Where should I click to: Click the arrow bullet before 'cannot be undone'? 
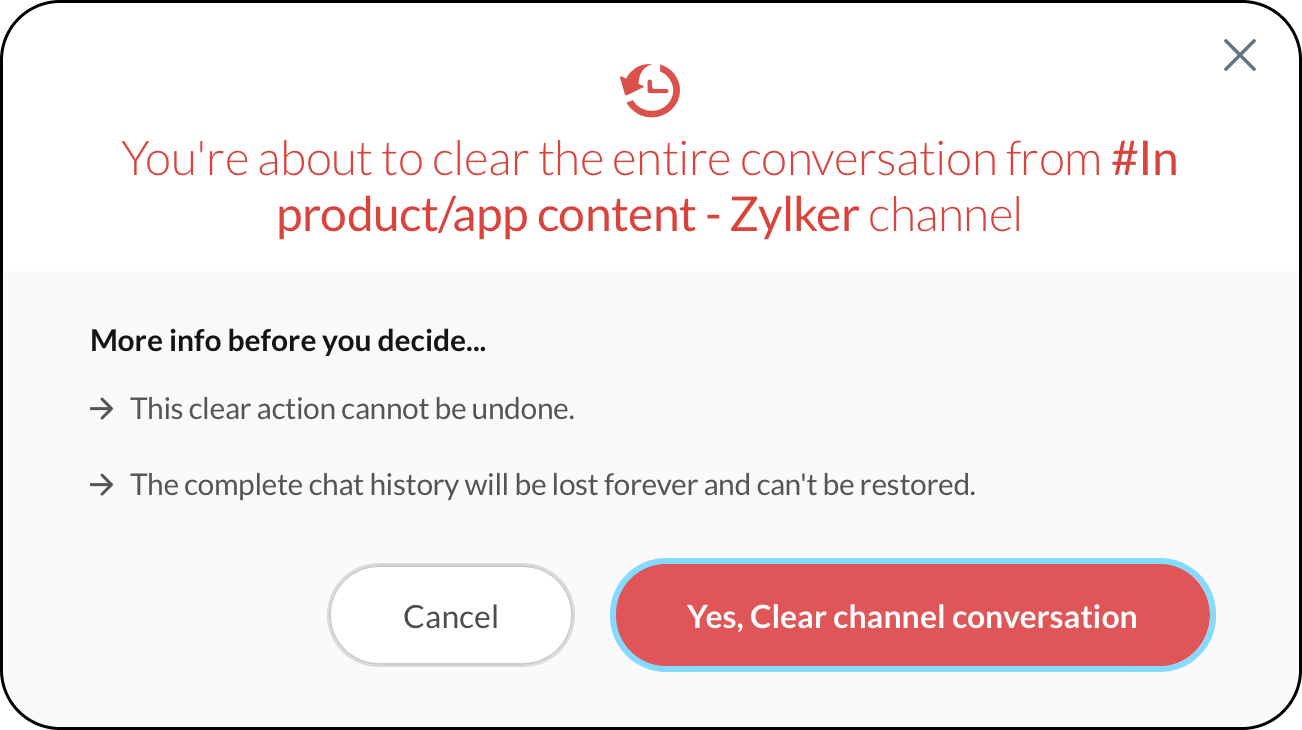click(x=101, y=409)
